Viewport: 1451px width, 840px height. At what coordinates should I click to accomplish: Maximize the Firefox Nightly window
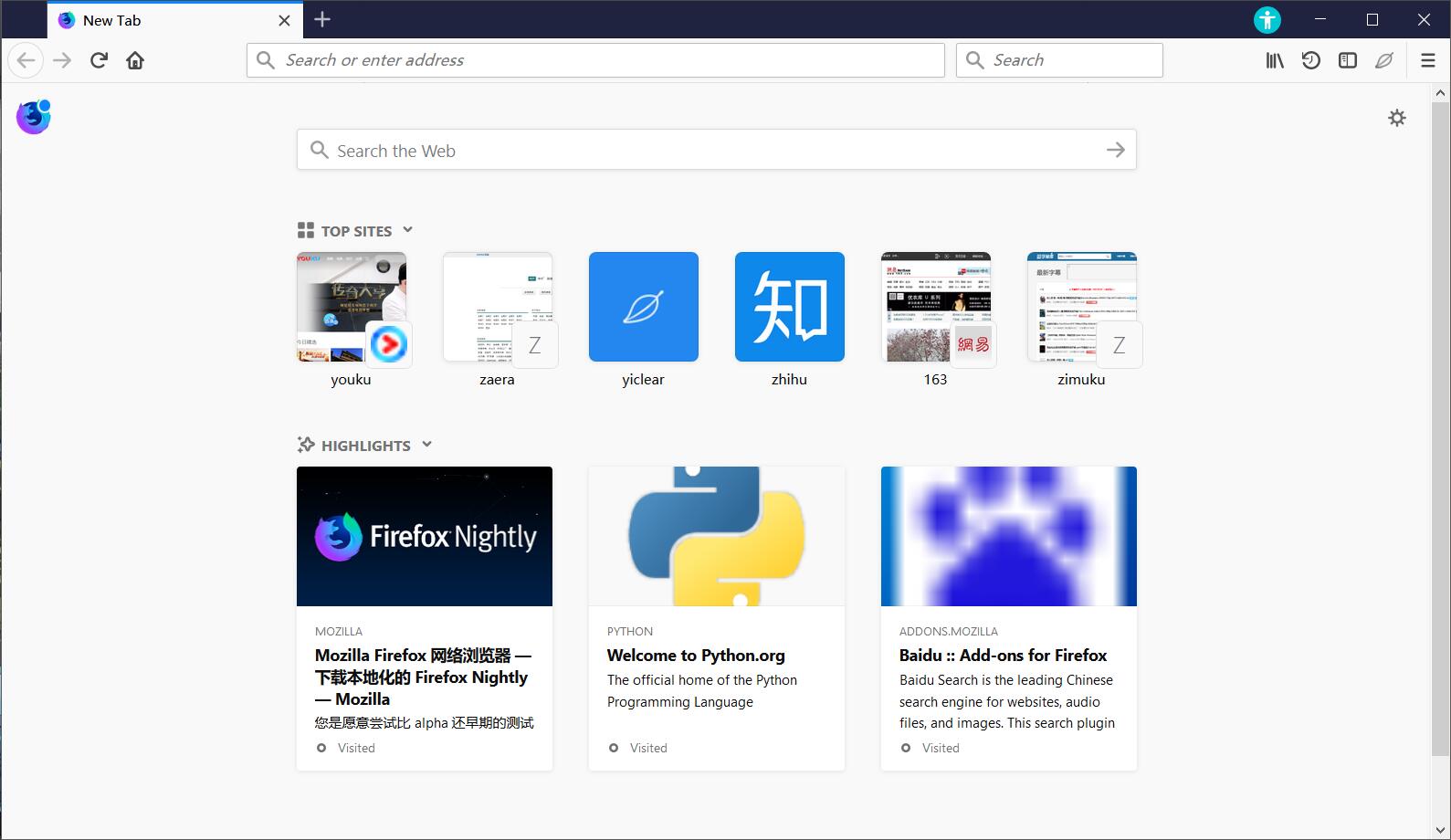[x=1372, y=19]
